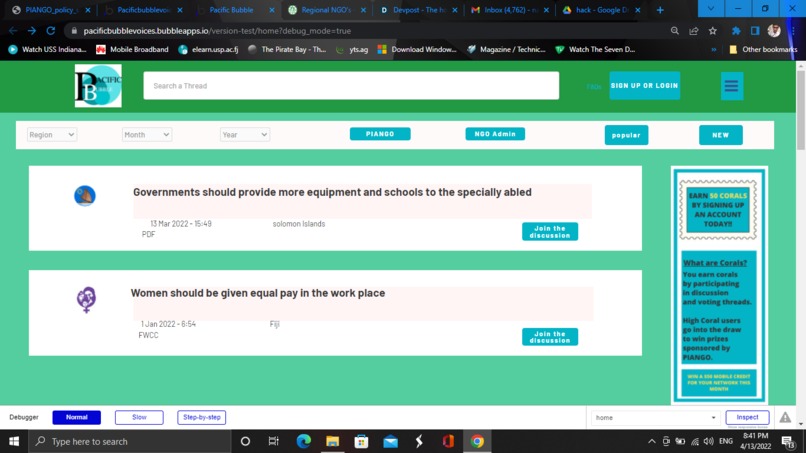This screenshot has height=453, width=806.
Task: Launch Microsoft Edge from the taskbar
Action: coord(304,441)
